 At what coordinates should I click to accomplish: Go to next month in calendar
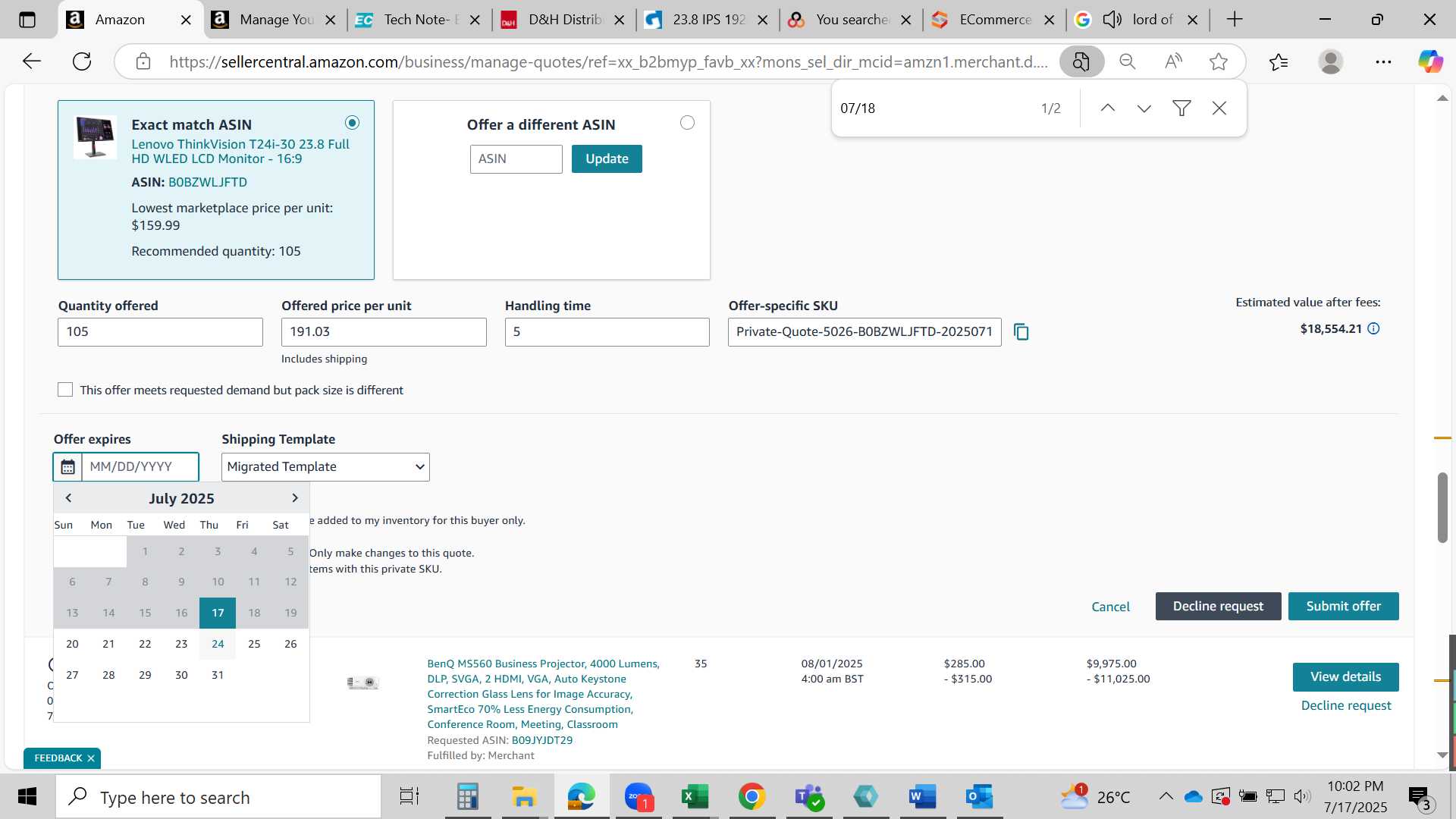(x=295, y=498)
